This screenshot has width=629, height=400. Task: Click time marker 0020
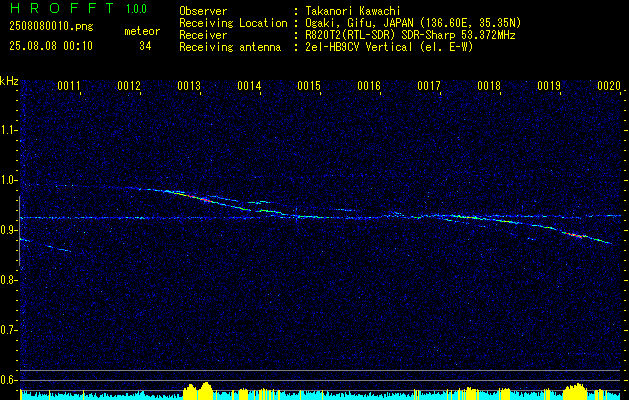[609, 86]
